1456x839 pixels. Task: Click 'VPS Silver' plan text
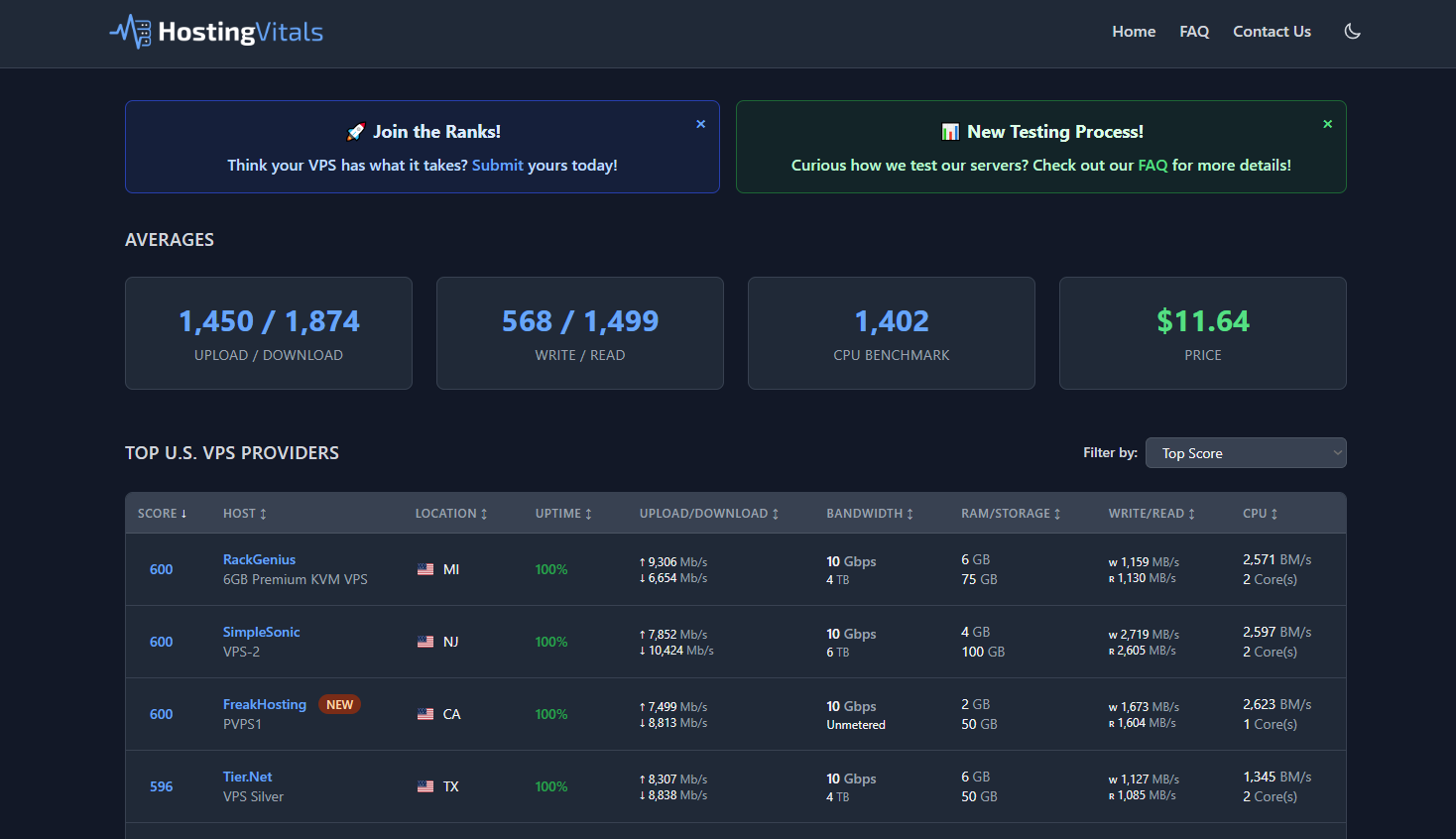point(253,796)
